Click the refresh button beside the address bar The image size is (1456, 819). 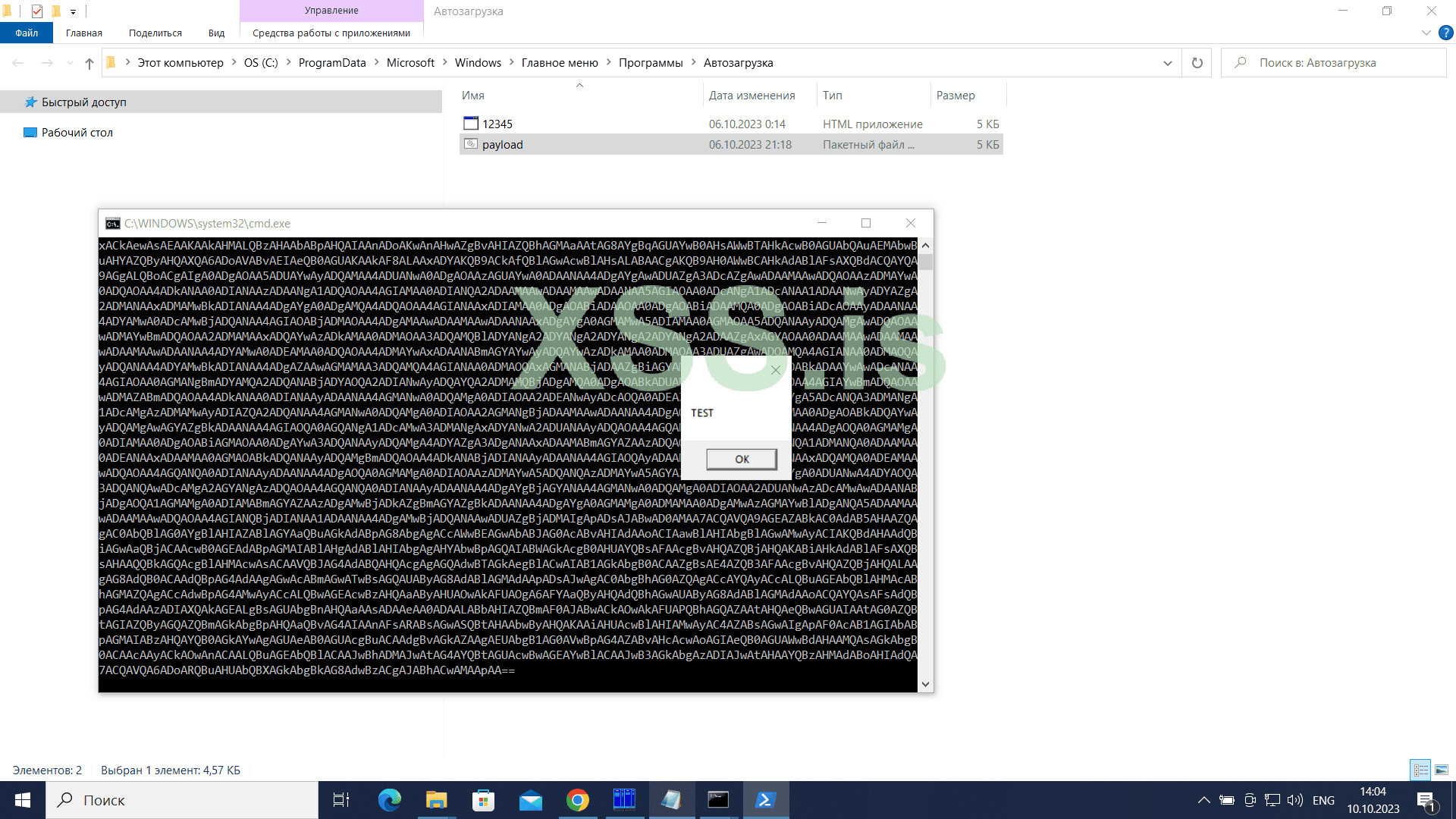1197,62
